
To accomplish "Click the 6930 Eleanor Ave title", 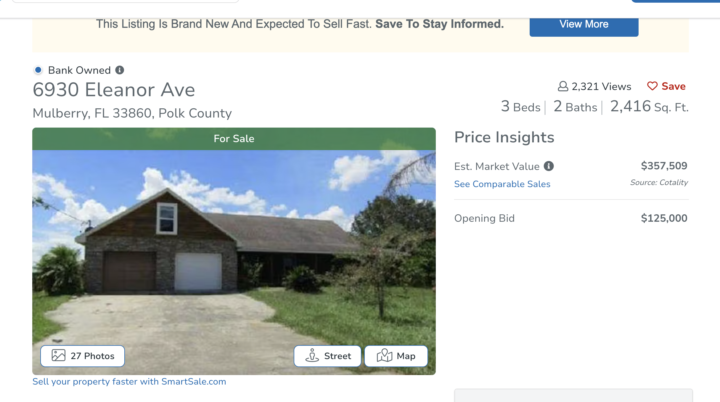I will coord(114,90).
